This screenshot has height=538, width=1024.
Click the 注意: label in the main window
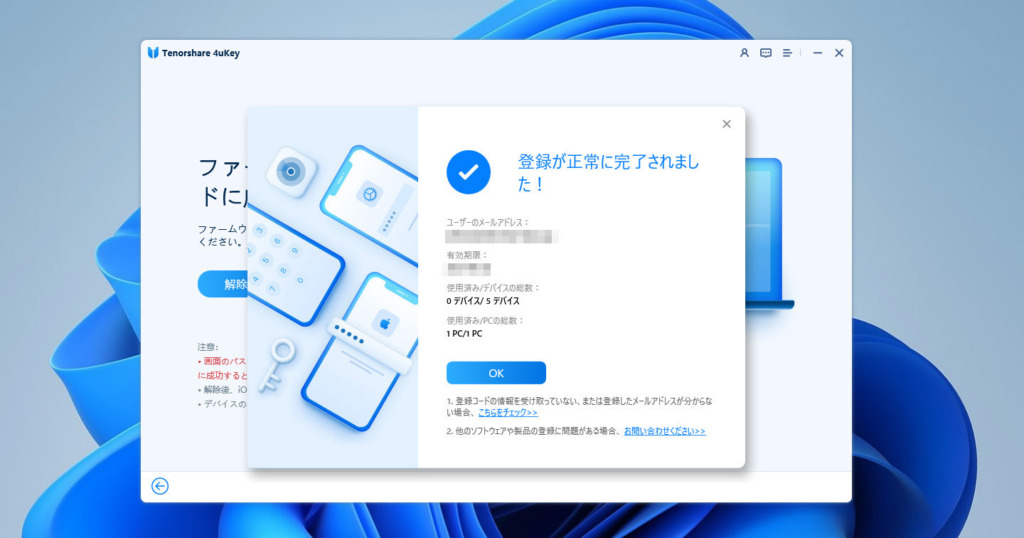click(x=208, y=347)
